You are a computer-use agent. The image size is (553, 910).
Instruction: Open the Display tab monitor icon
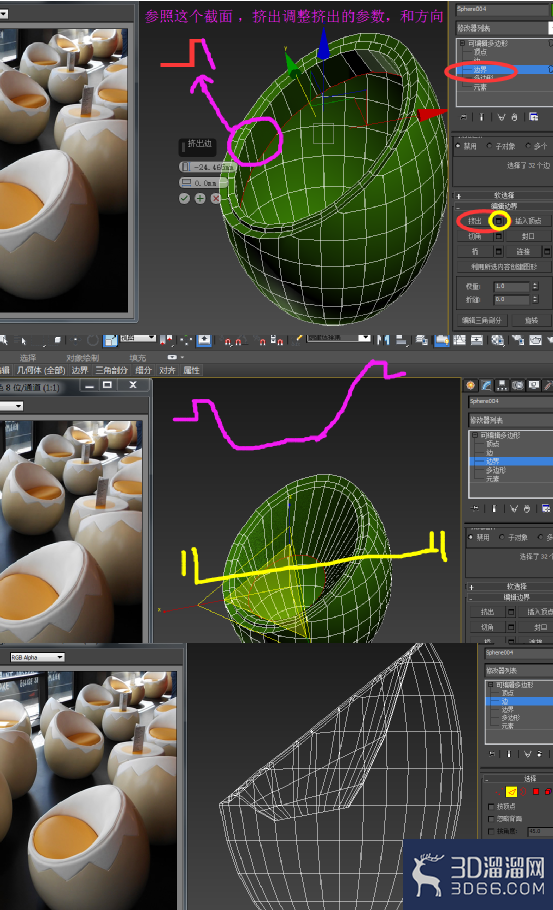[533, 385]
